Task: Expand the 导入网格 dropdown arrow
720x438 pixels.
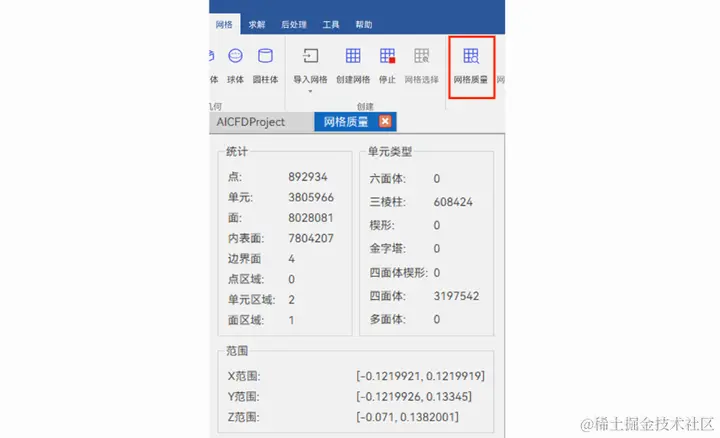Action: click(310, 91)
